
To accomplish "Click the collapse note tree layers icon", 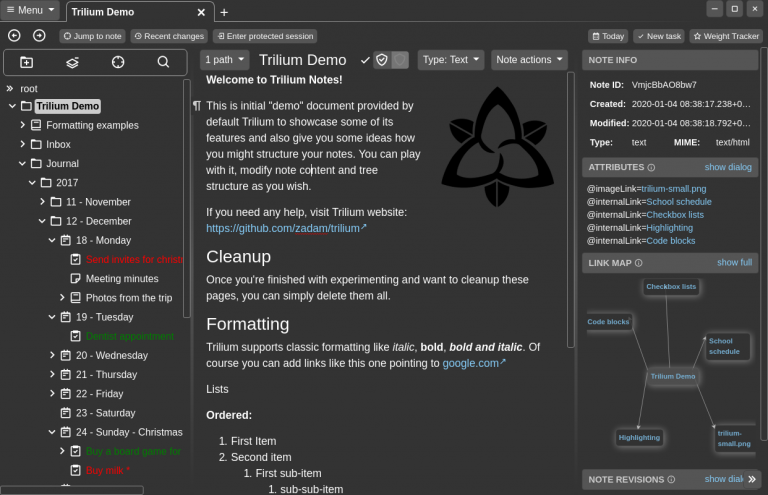I will [x=72, y=62].
